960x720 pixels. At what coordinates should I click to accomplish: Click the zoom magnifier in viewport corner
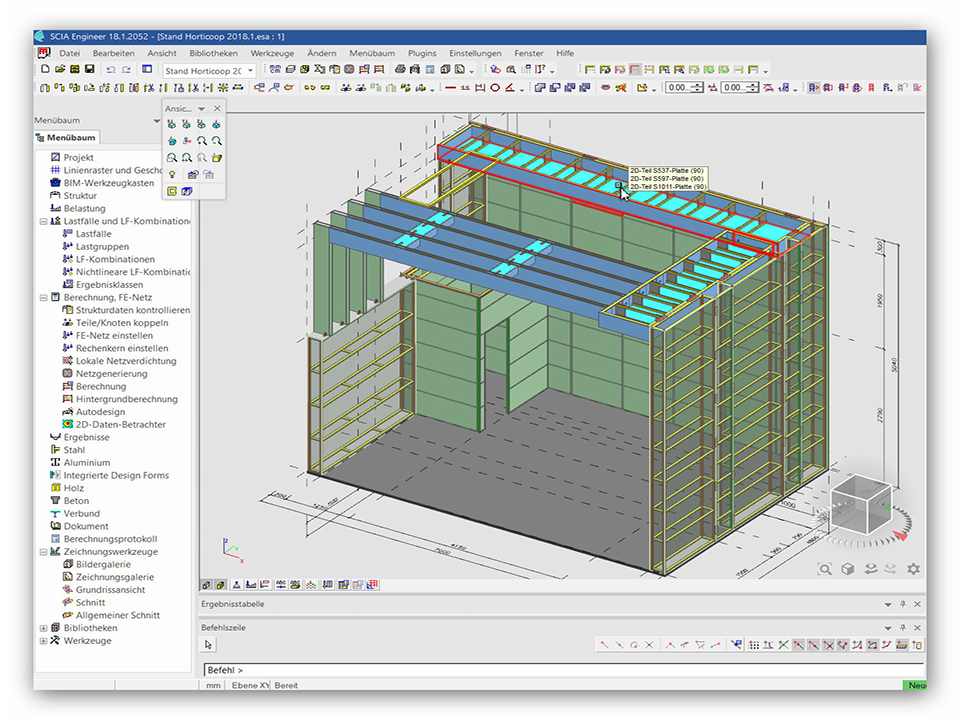tap(825, 569)
